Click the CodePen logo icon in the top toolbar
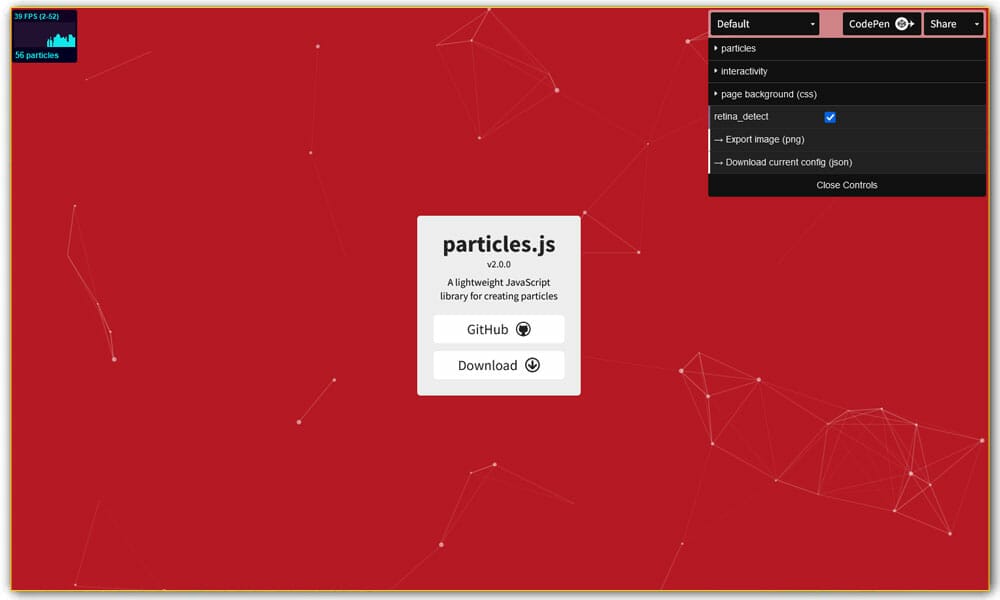 pyautogui.click(x=901, y=23)
